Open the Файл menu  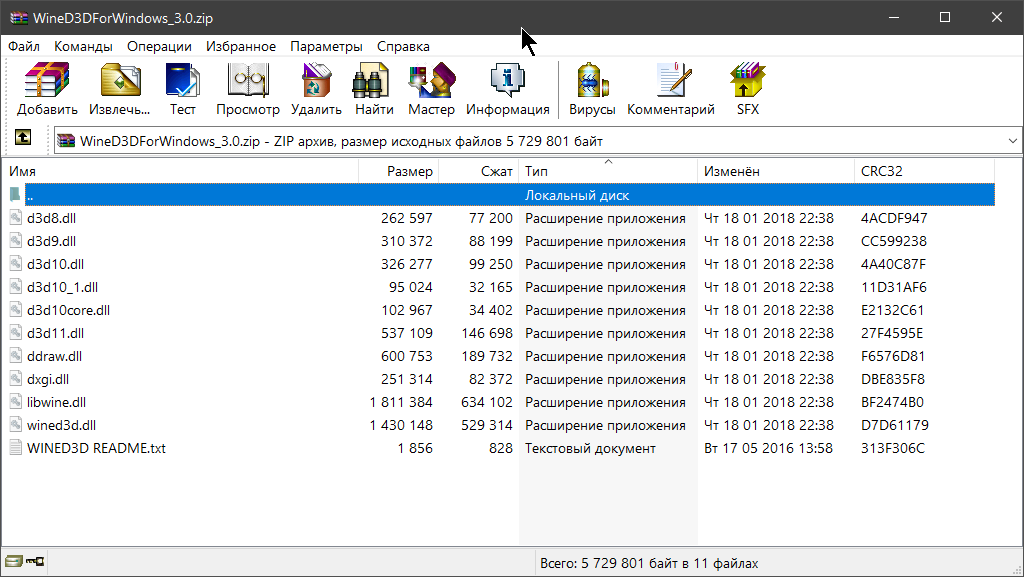click(x=24, y=46)
